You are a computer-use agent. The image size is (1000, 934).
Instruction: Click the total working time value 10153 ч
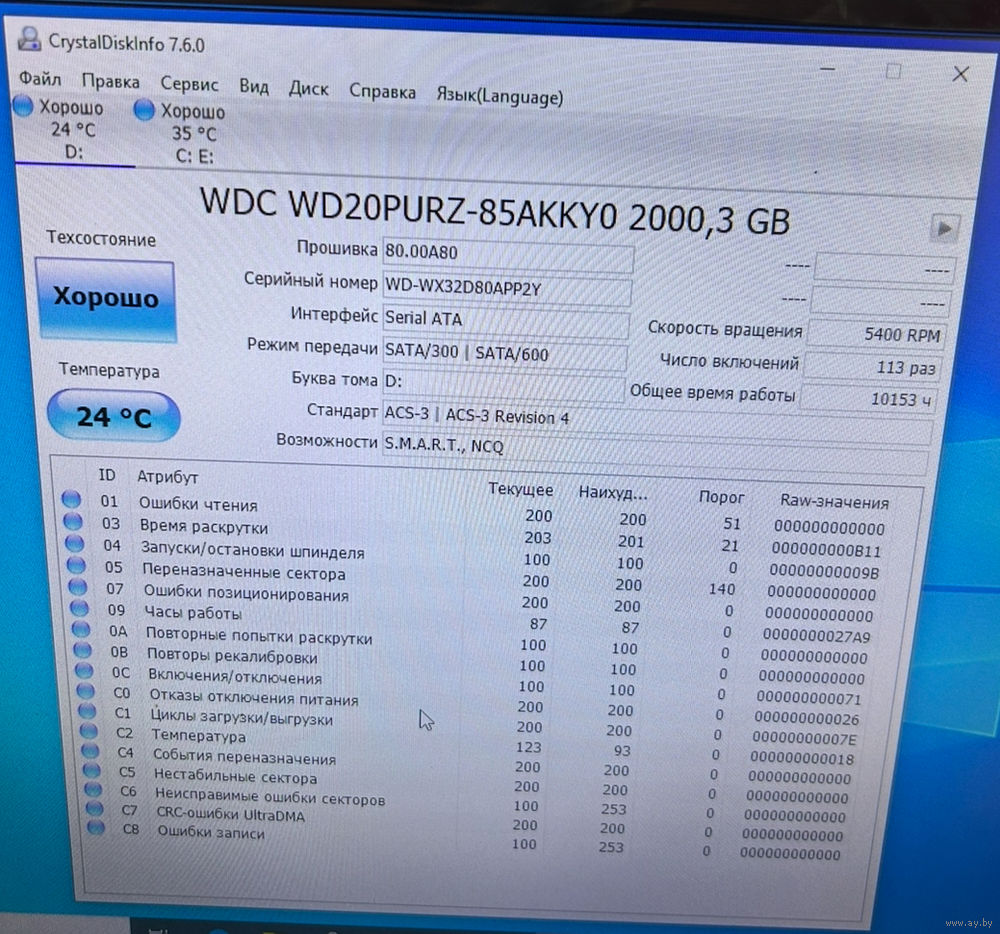pos(869,397)
